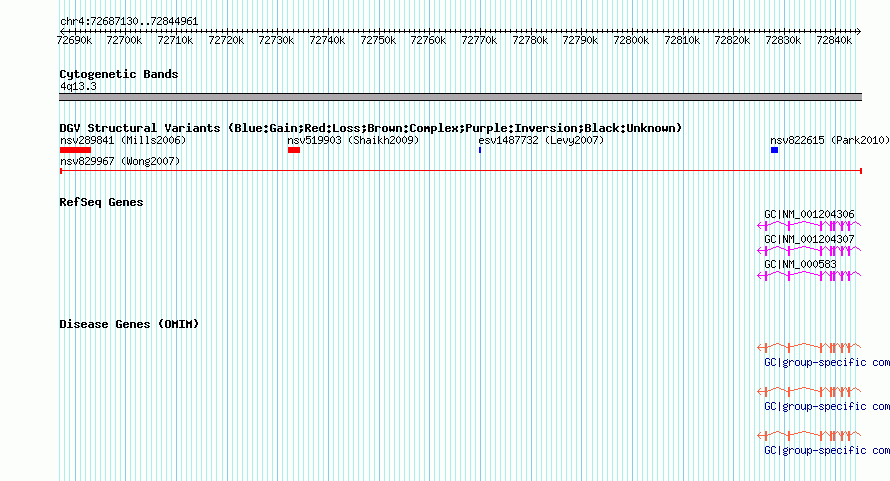Click the red nsv519903 loss variant bar
This screenshot has height=481, width=890.
pyautogui.click(x=293, y=150)
